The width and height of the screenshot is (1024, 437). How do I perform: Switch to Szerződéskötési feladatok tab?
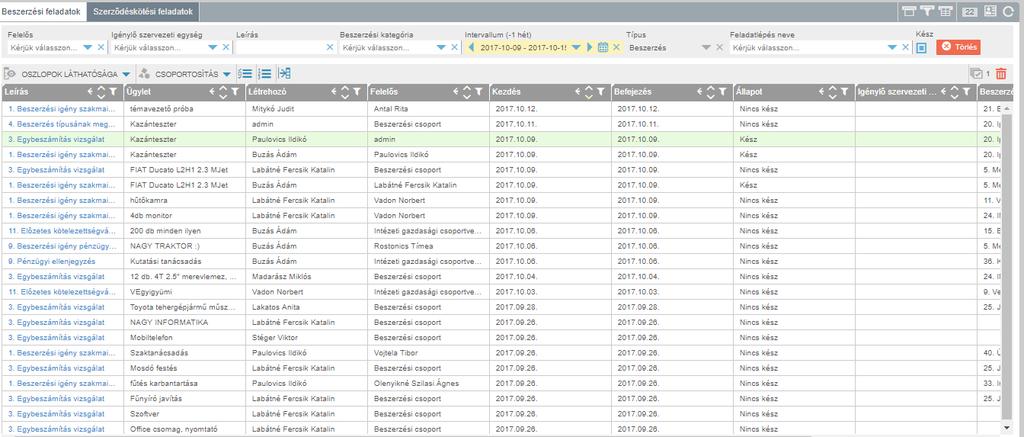[143, 11]
